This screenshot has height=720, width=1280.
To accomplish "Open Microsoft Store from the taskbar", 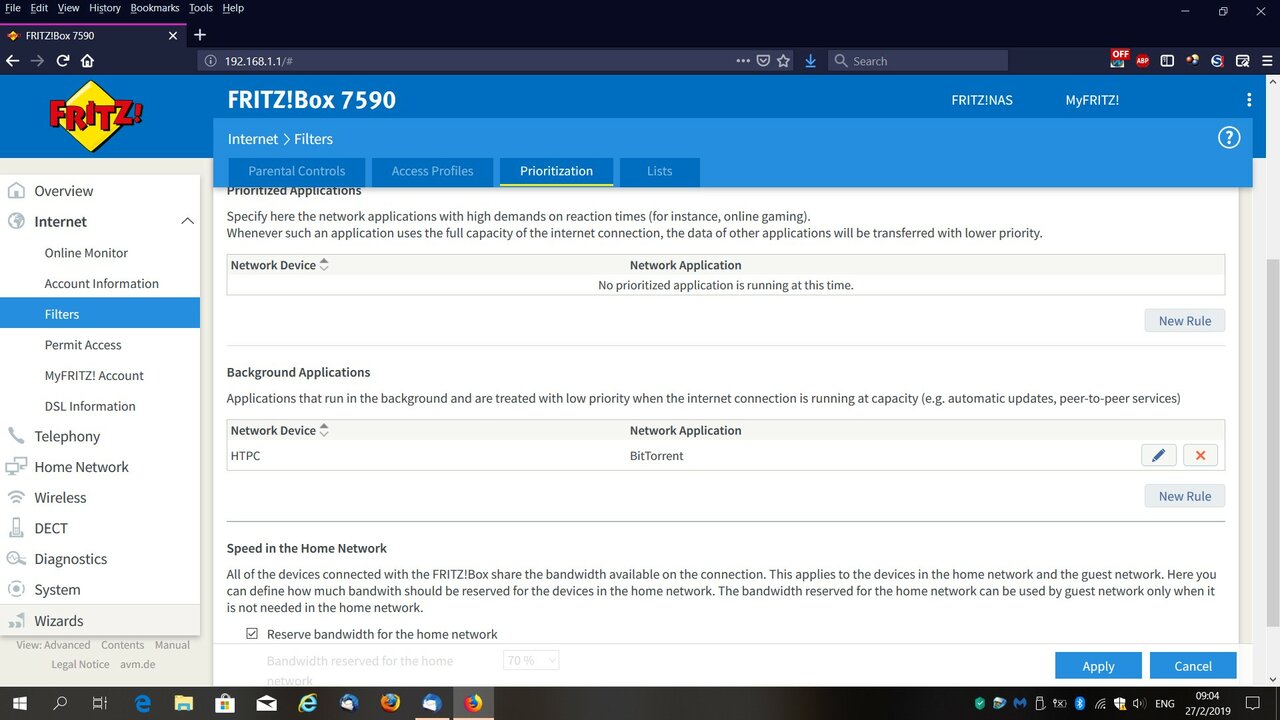I will click(225, 703).
